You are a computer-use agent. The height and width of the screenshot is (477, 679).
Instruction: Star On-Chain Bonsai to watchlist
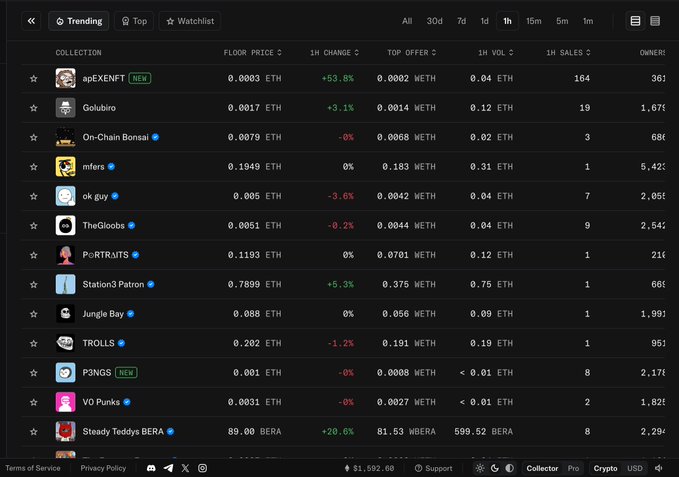tap(33, 137)
